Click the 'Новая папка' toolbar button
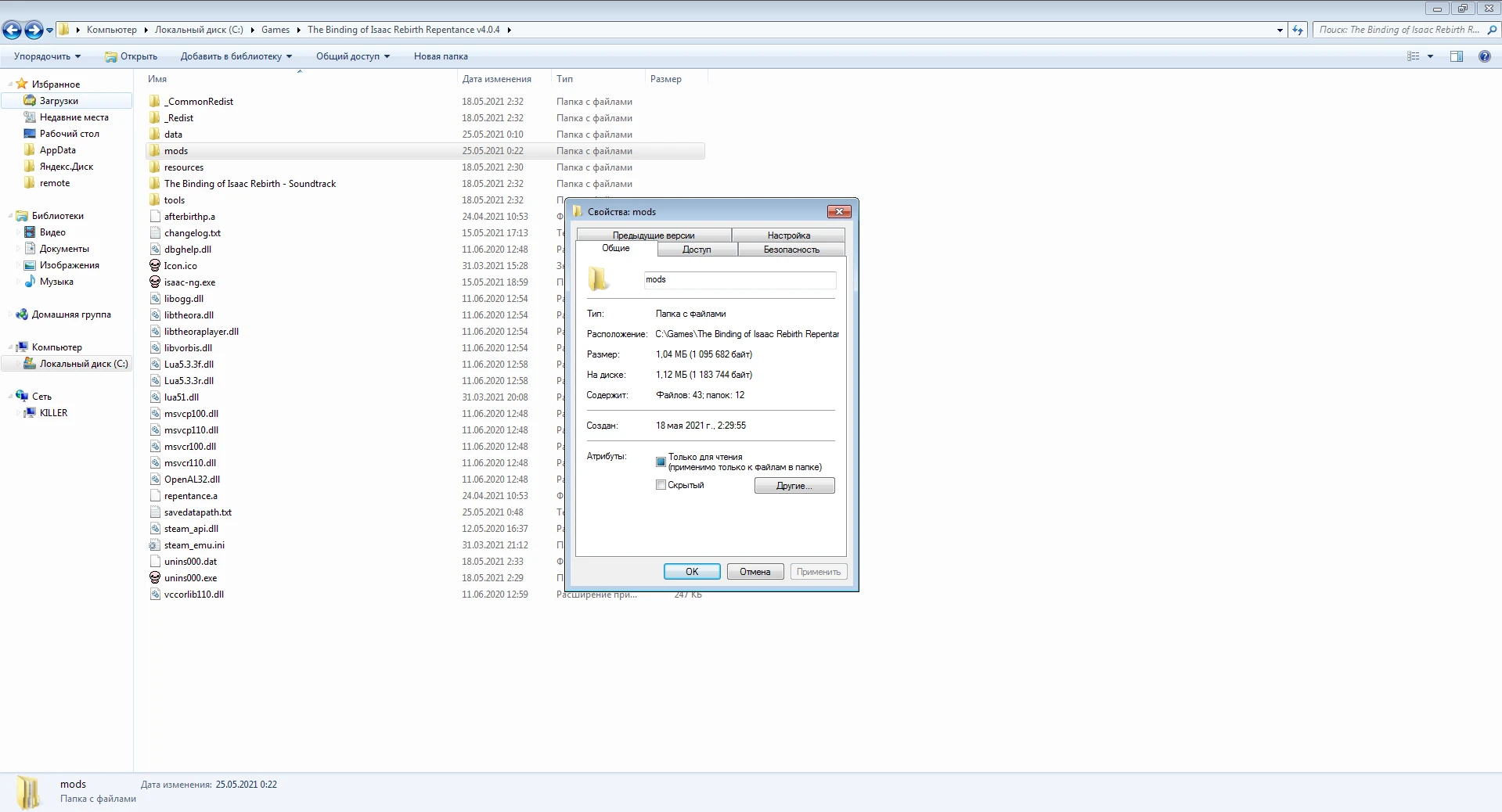Screen dimensions: 1502x812 [441, 56]
